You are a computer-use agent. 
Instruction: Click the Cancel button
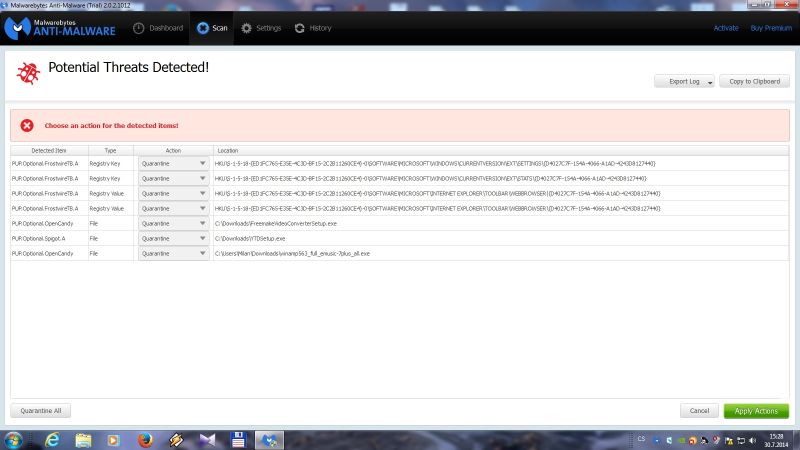click(699, 411)
